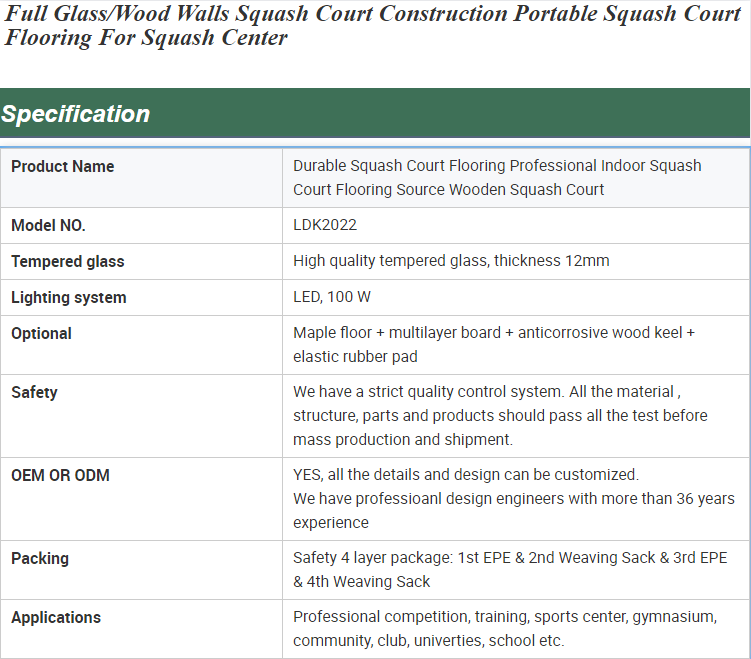Select the Packing label cell

pos(40,559)
